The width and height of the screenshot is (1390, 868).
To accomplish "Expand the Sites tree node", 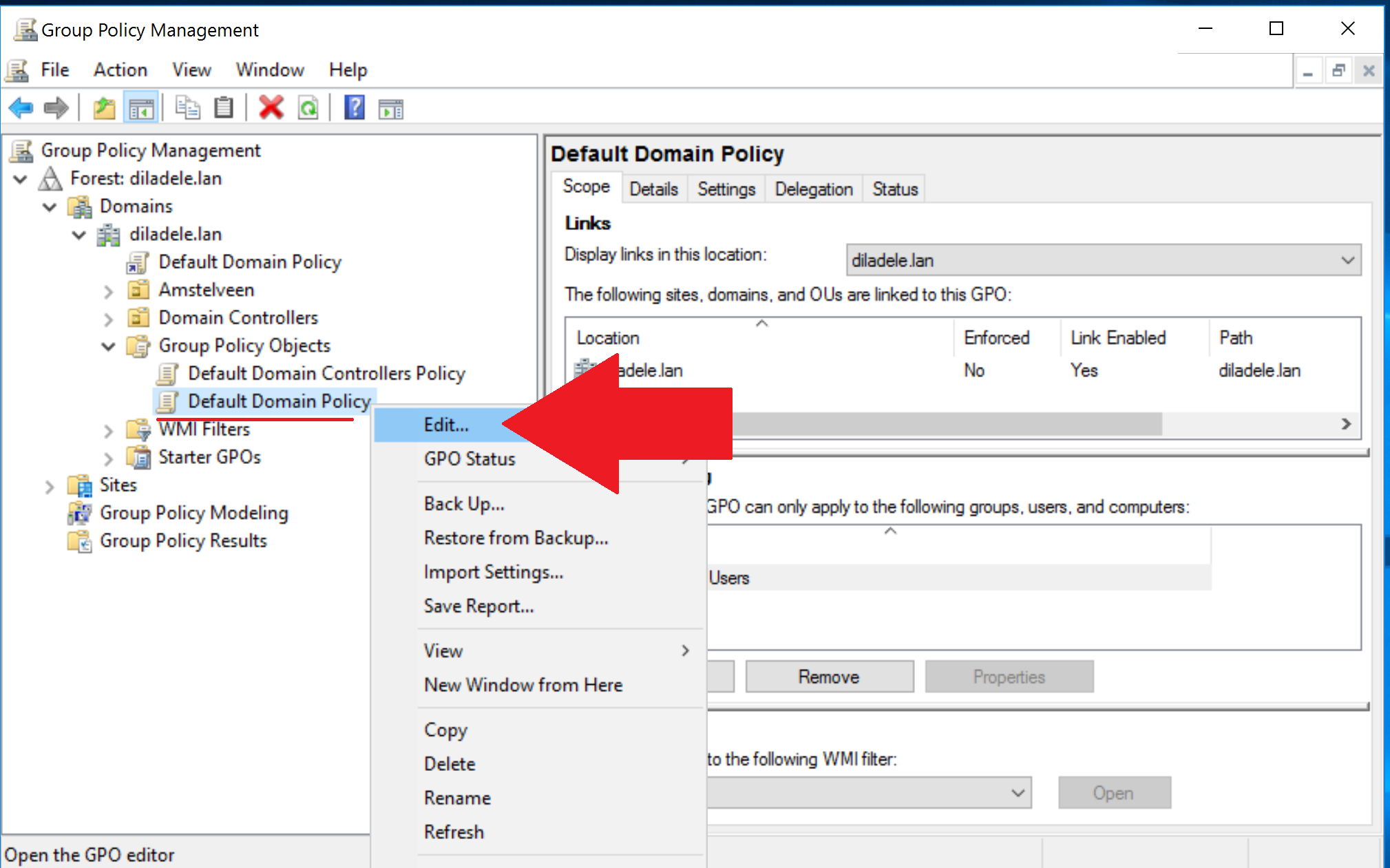I will point(49,487).
